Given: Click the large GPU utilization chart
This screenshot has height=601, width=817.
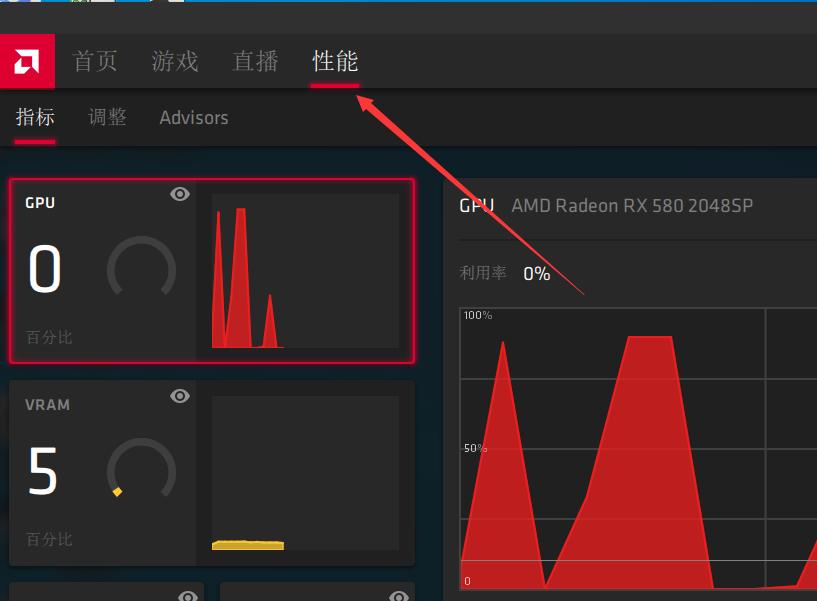Looking at the screenshot, I should pyautogui.click(x=638, y=449).
